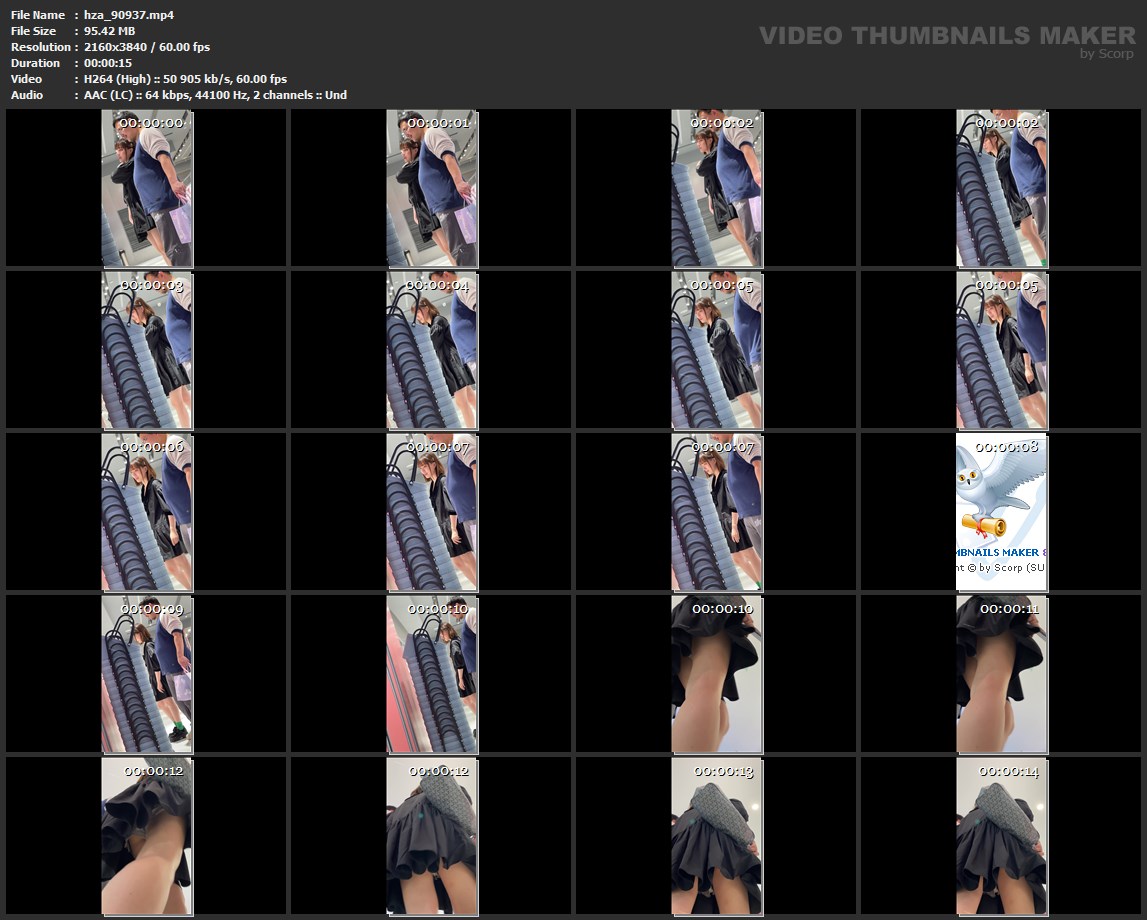The image size is (1147, 920).
Task: Select the thumbnail stamped 00:00:01
Action: coord(432,189)
